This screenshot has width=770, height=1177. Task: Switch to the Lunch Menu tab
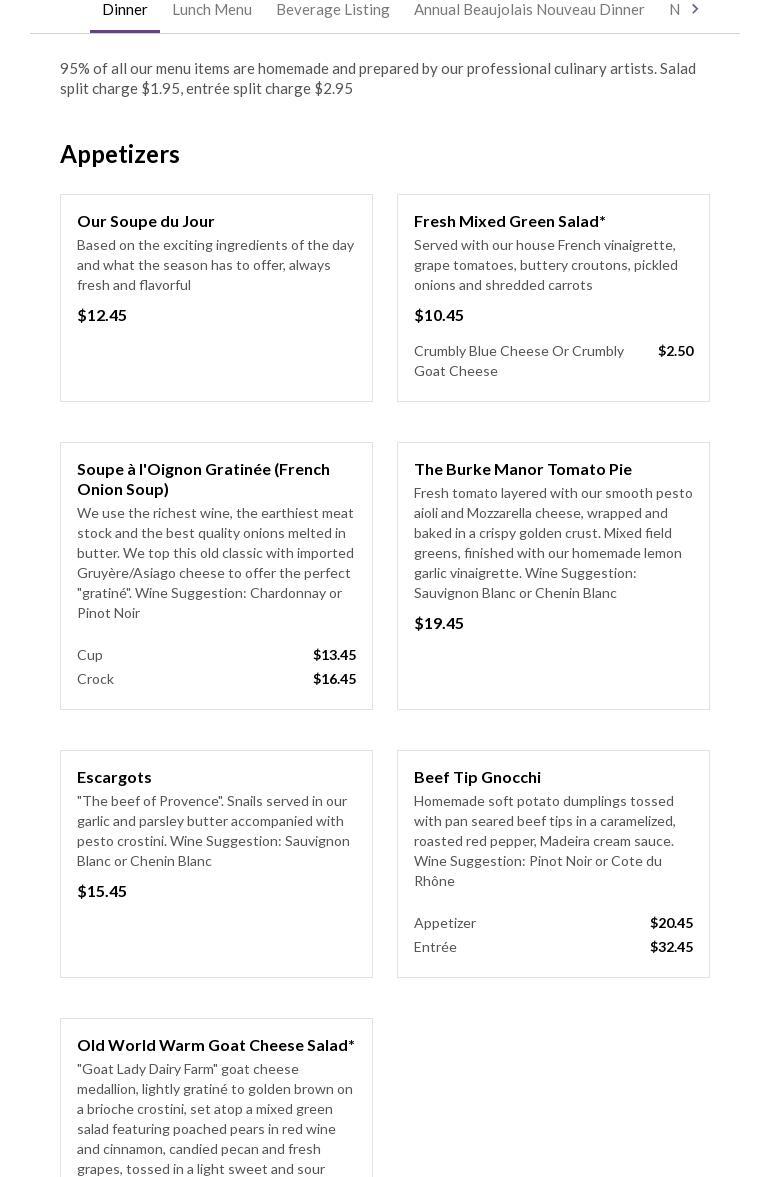tap(212, 10)
